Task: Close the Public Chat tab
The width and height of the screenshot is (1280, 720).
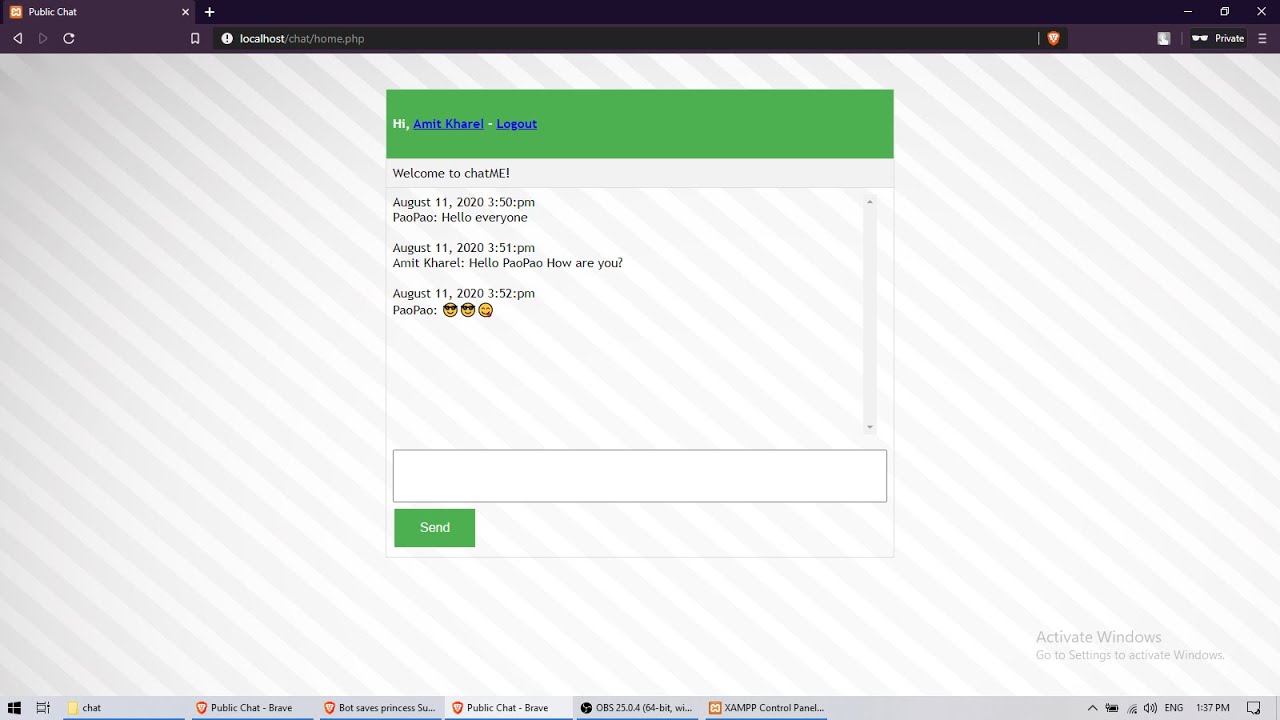Action: coord(185,12)
